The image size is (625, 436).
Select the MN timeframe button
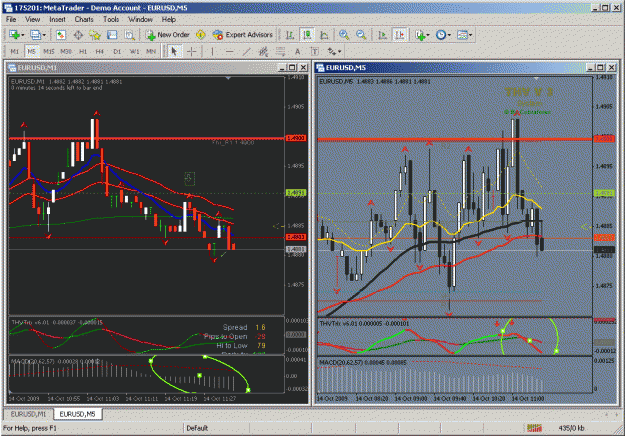(x=151, y=51)
